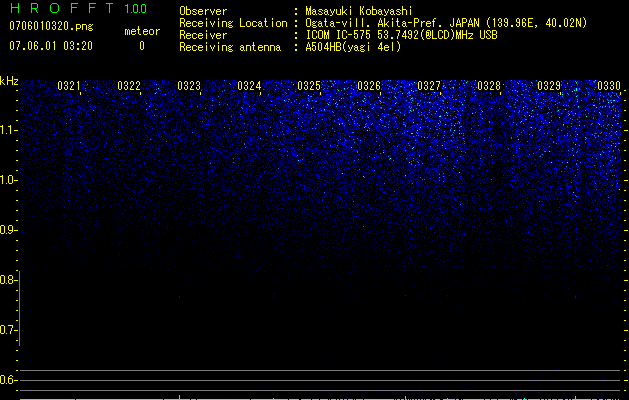Screen dimensions: 629x400
Task: Click the ICOM IC-575 53.7492 MHz USB text
Action: 401,35
